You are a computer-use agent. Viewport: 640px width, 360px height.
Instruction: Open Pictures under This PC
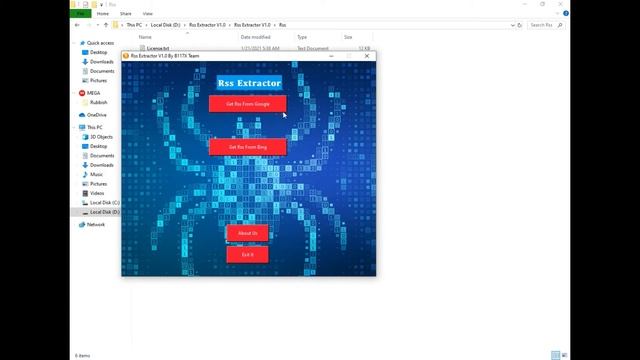click(x=98, y=184)
